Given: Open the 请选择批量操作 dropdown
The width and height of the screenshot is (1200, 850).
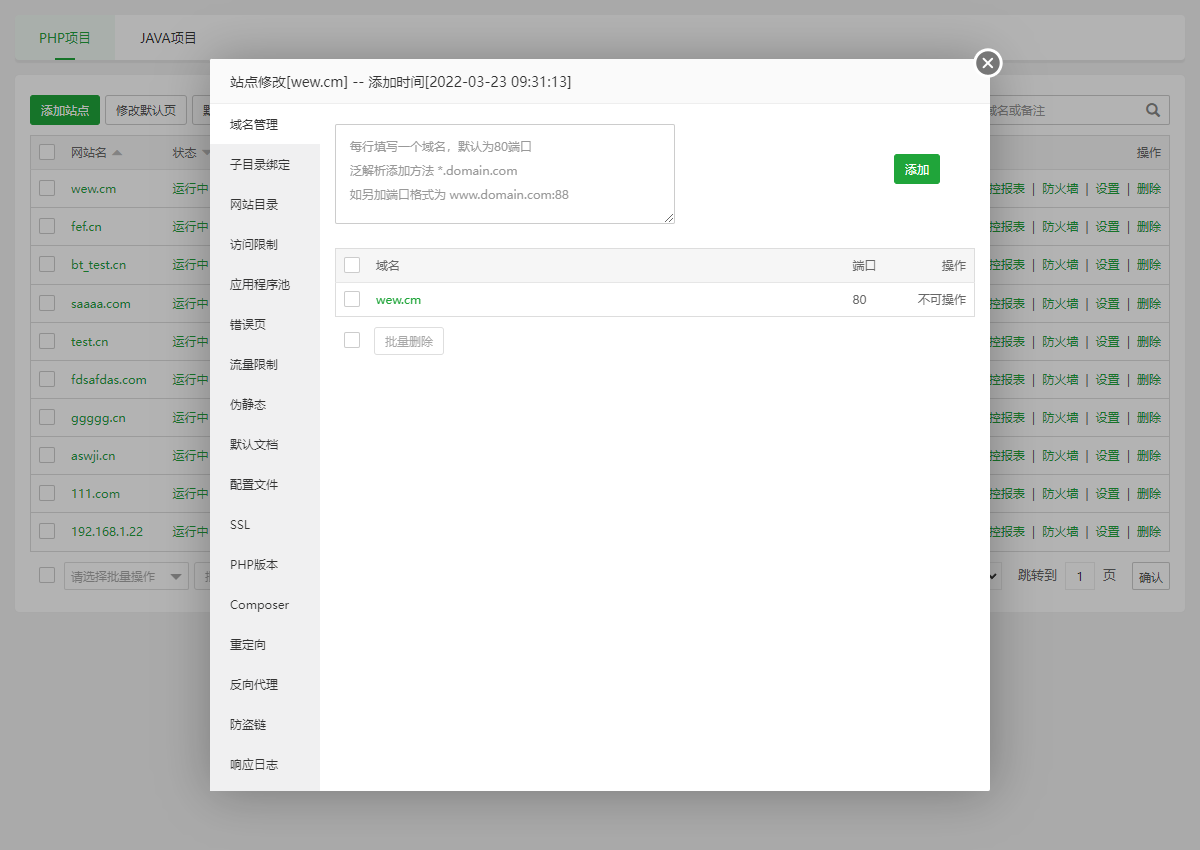Looking at the screenshot, I should click(x=126, y=576).
